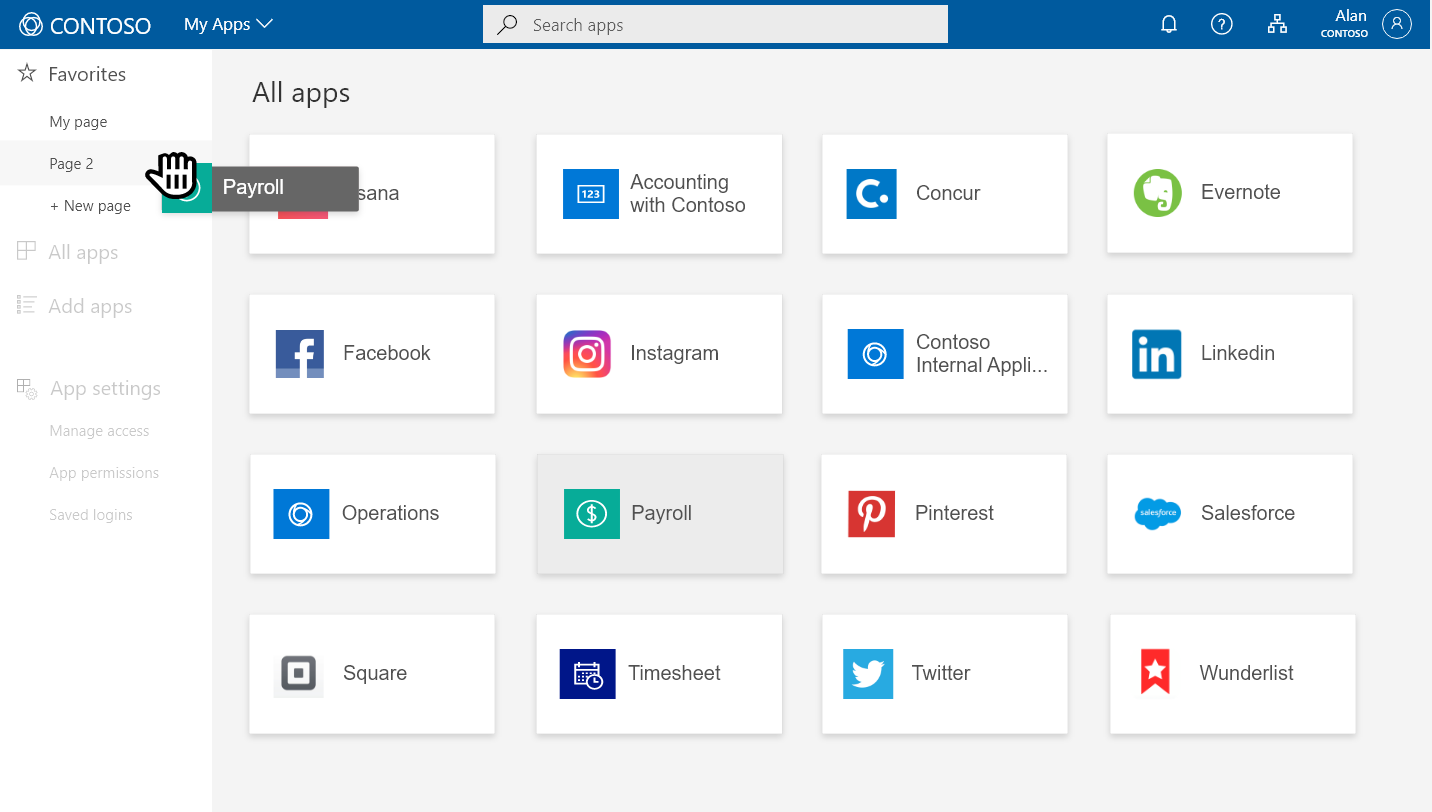Click the Add apps list icon
This screenshot has height=812, width=1432.
pyautogui.click(x=26, y=305)
